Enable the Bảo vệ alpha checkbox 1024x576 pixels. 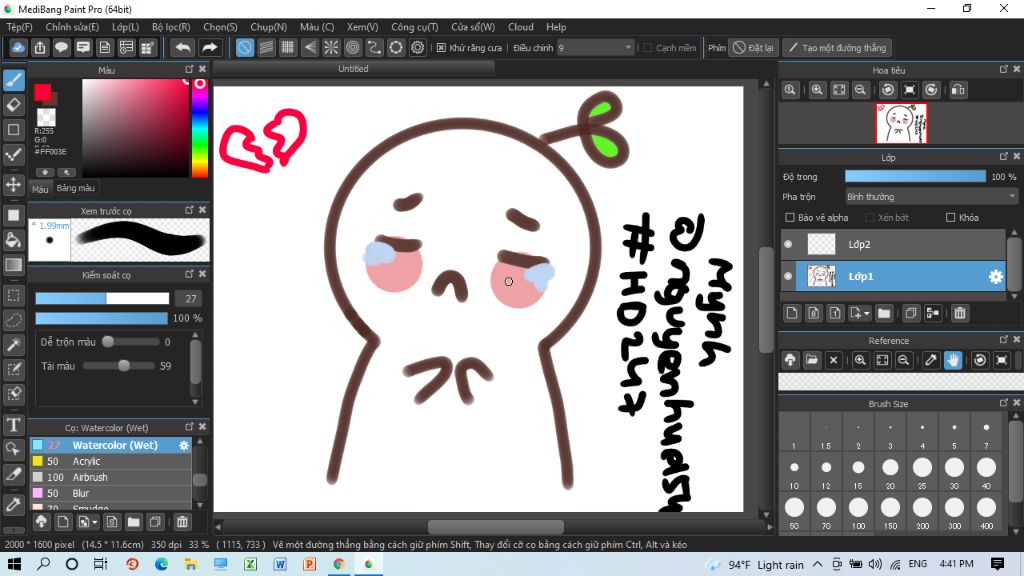790,217
